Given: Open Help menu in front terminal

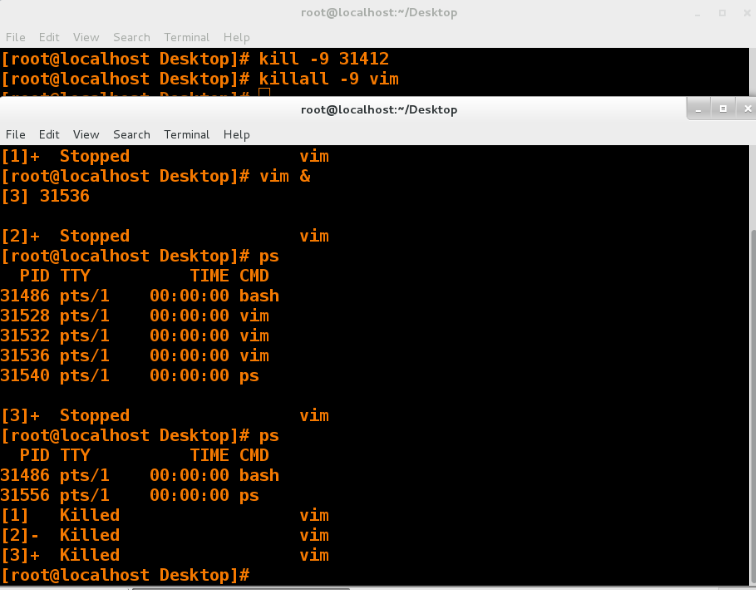Looking at the screenshot, I should coord(236,134).
